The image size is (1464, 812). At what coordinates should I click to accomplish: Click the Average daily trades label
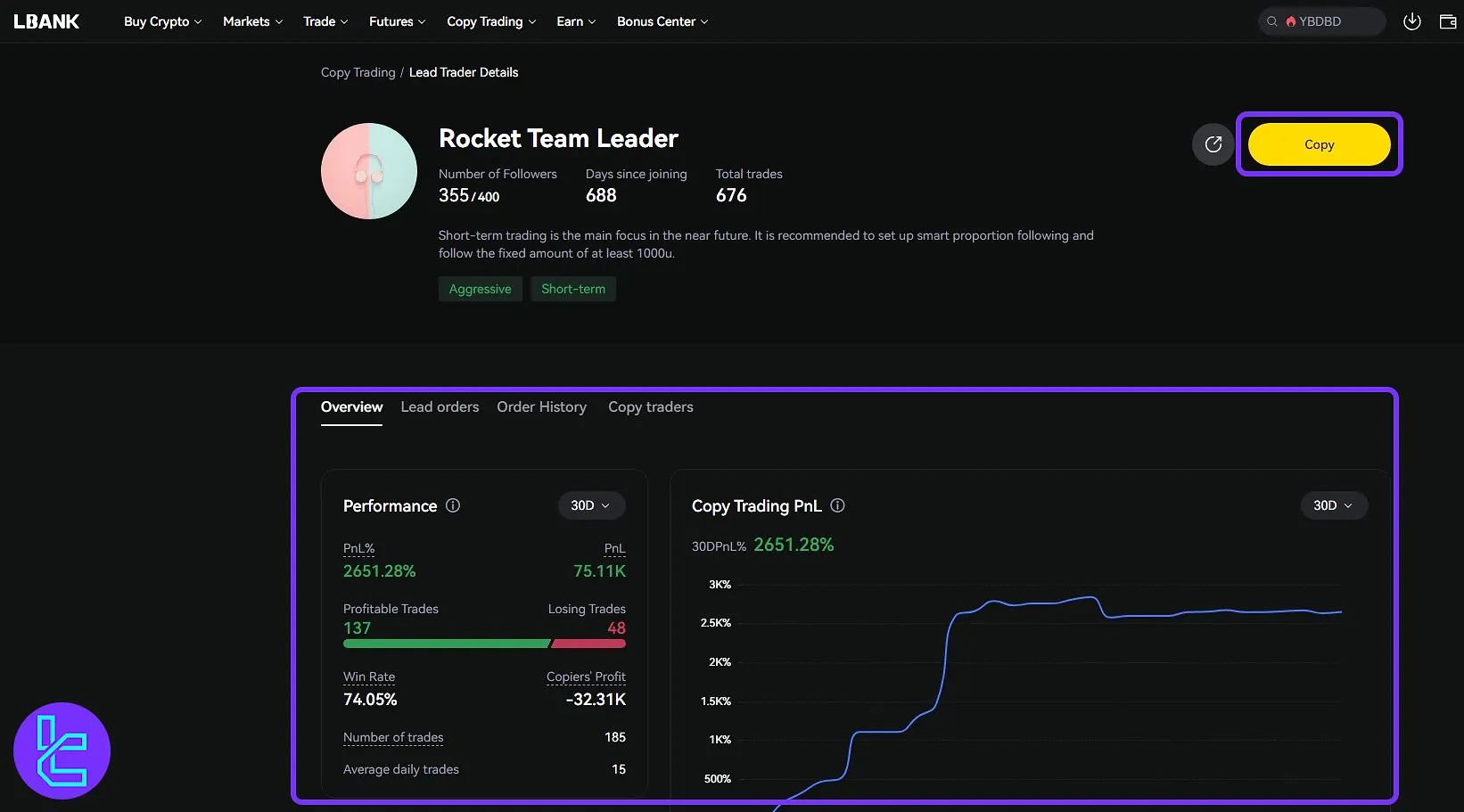click(x=401, y=769)
